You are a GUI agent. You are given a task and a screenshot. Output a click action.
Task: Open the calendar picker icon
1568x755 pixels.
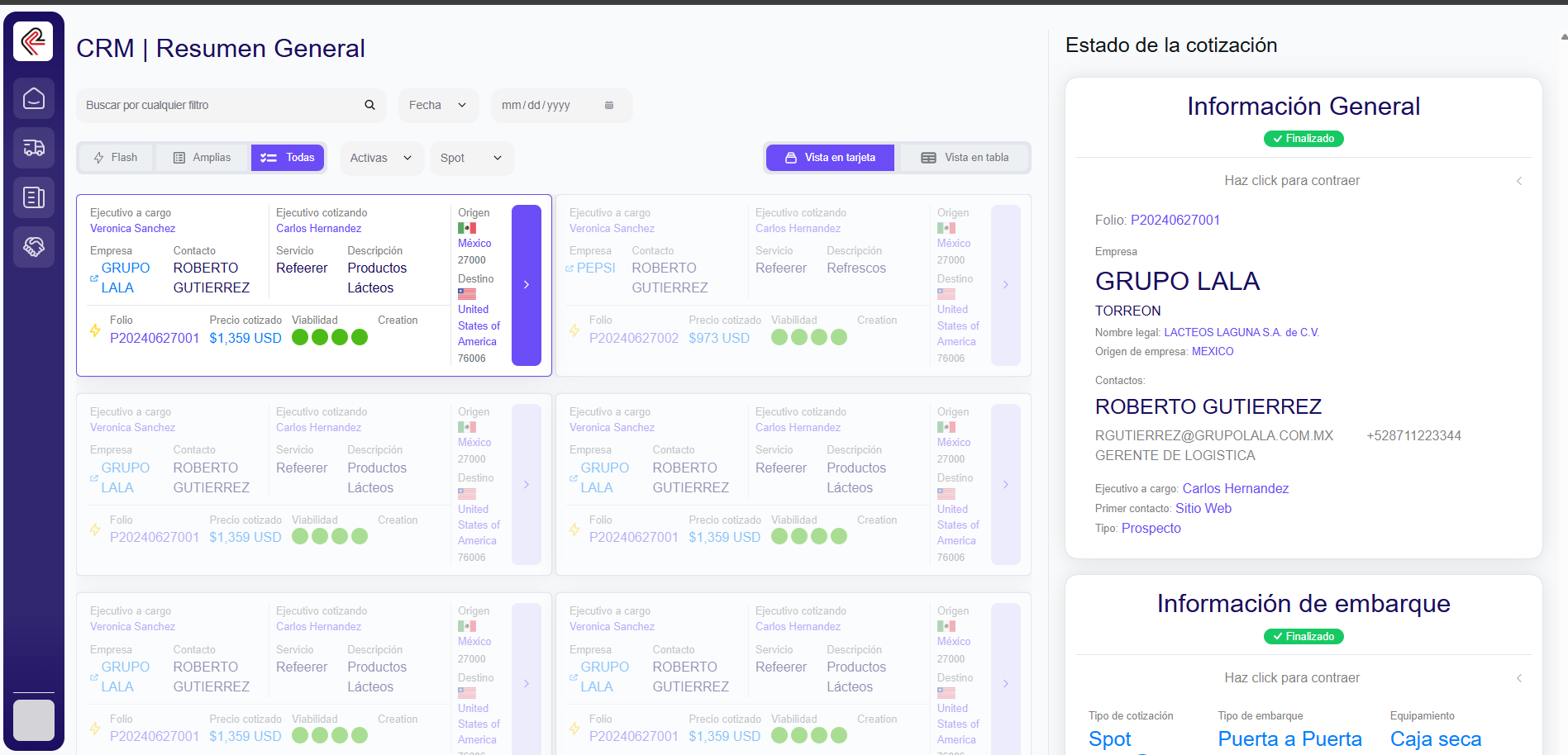point(609,105)
